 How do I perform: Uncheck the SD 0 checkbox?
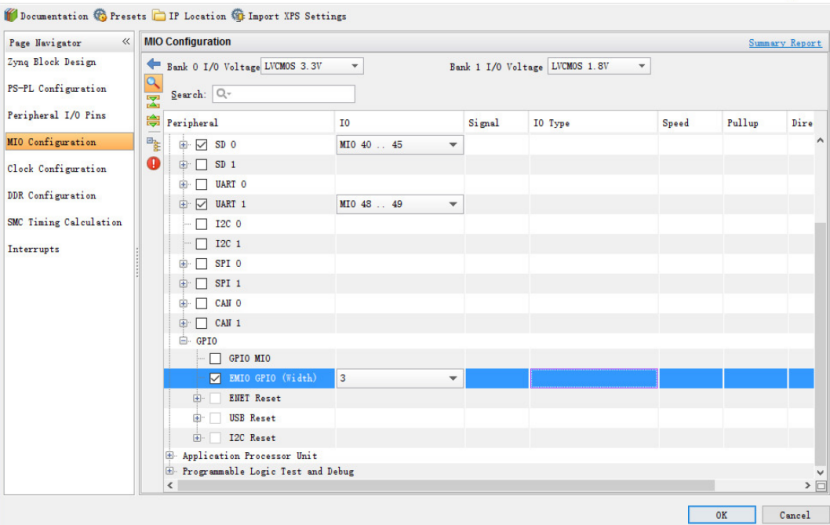pyautogui.click(x=201, y=144)
